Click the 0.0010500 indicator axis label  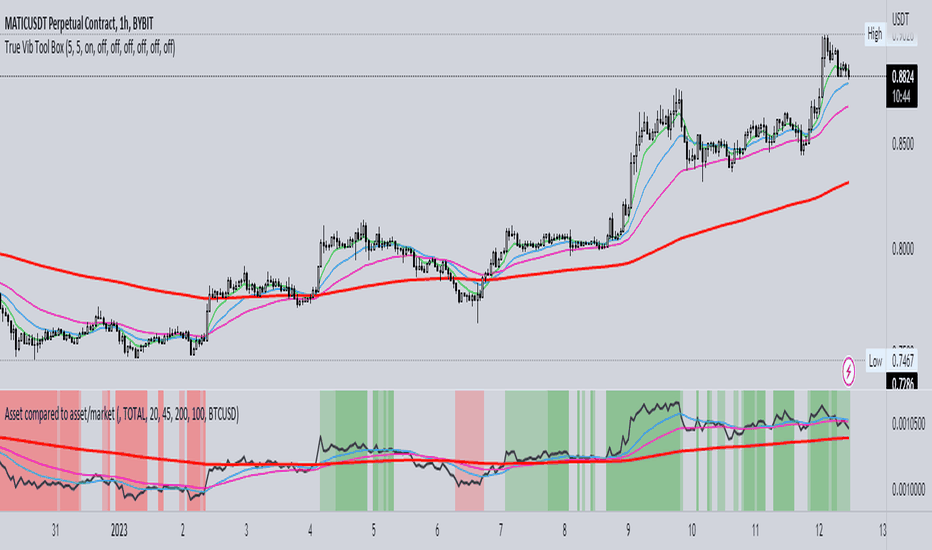tap(908, 424)
